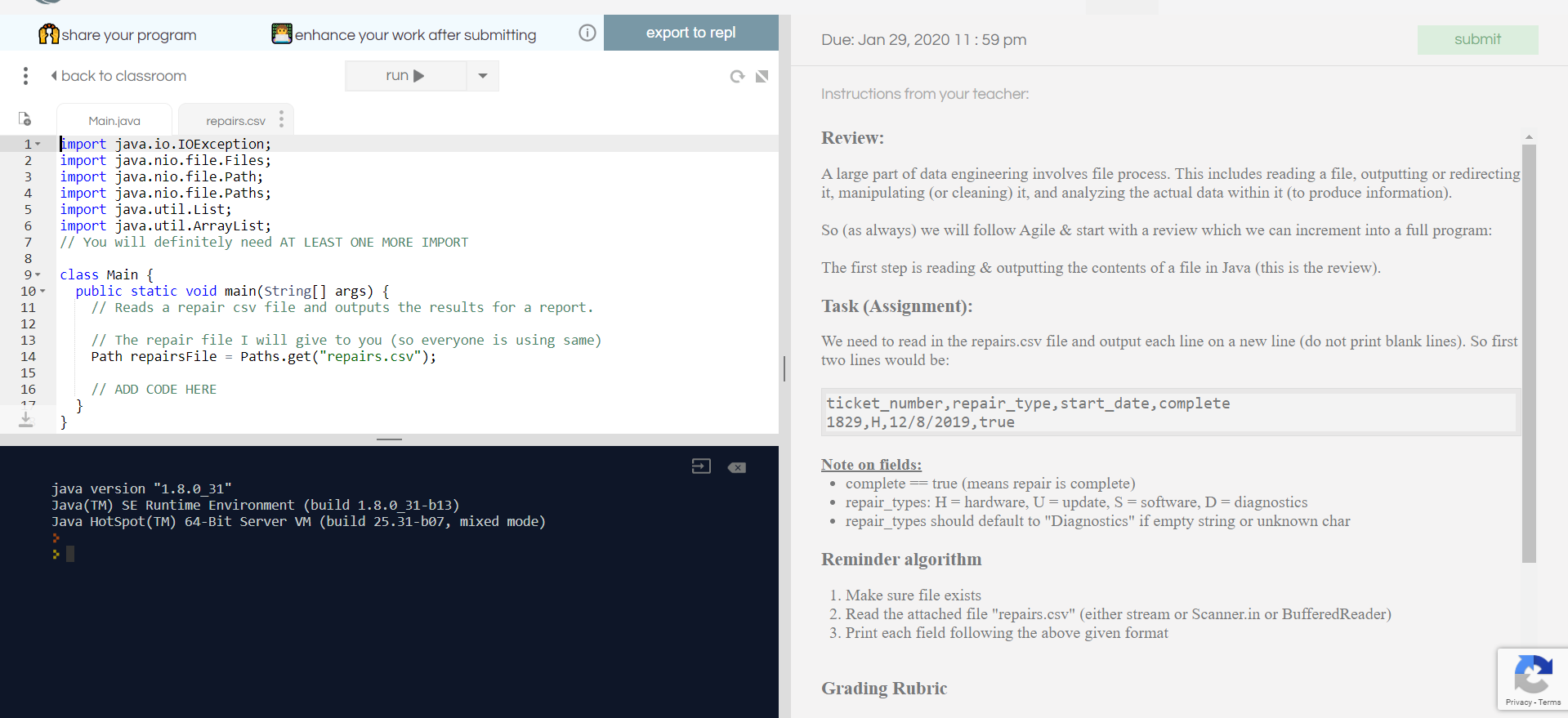The image size is (1568, 718).
Task: Open reCAPTCHA Privacy link
Action: tap(1518, 702)
